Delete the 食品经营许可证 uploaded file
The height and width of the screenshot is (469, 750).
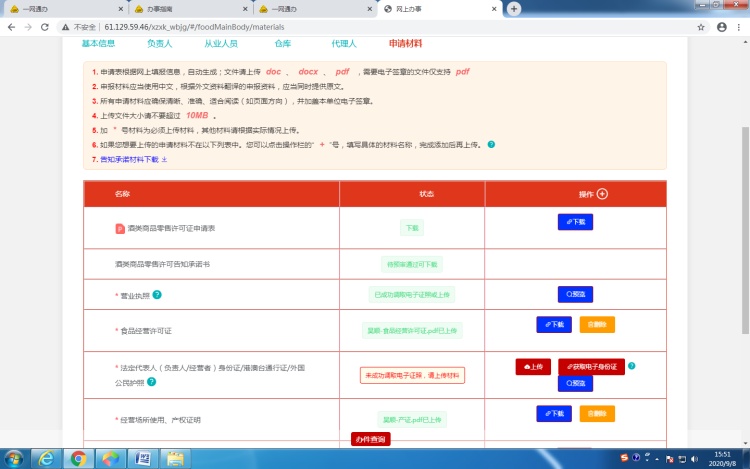point(597,324)
